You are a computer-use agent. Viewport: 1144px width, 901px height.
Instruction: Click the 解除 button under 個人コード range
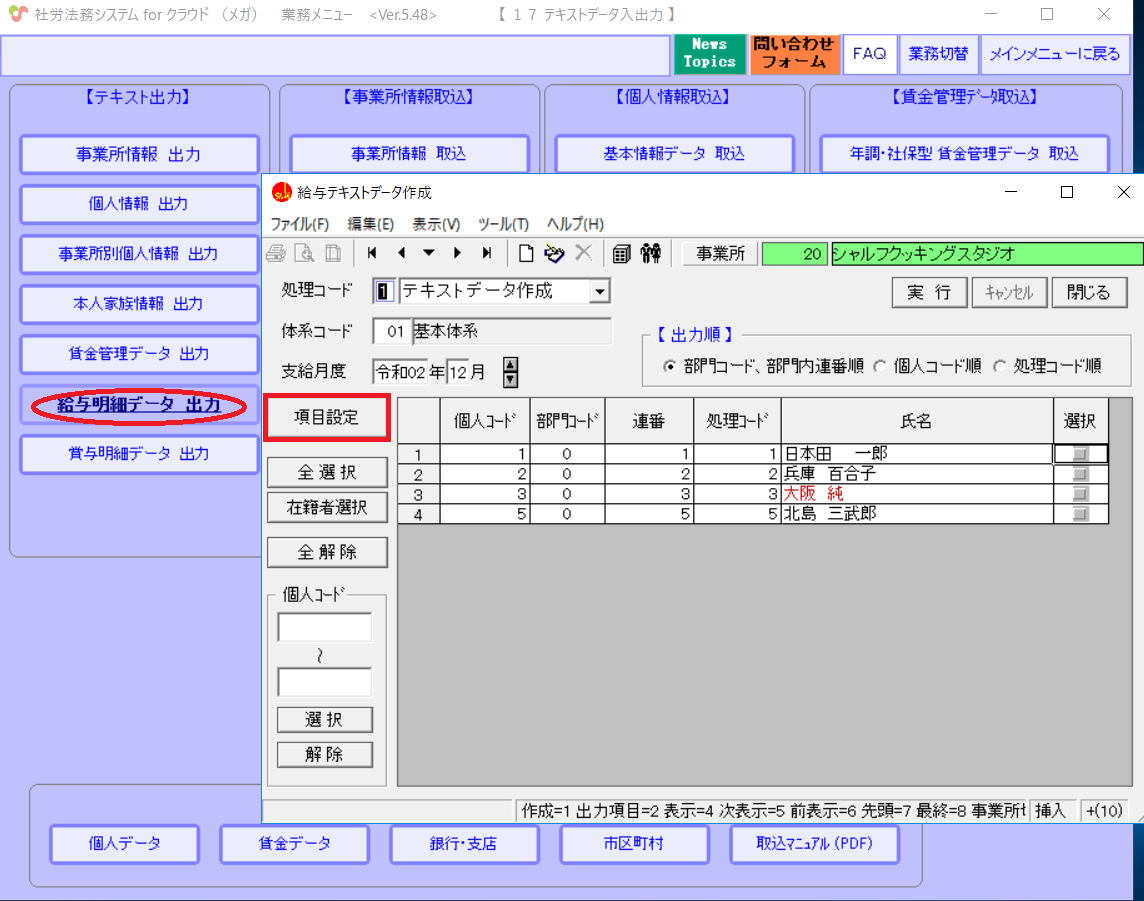tap(325, 754)
